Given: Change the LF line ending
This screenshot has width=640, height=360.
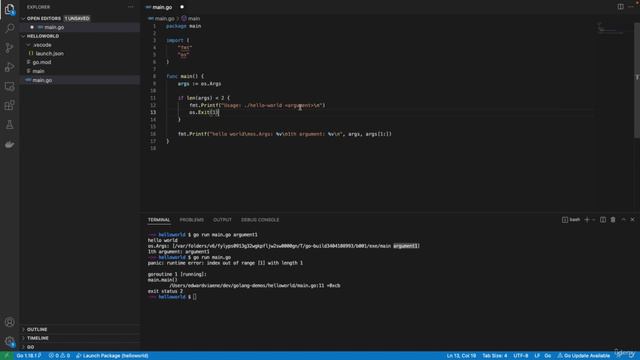Looking at the screenshot, I should pos(537,356).
